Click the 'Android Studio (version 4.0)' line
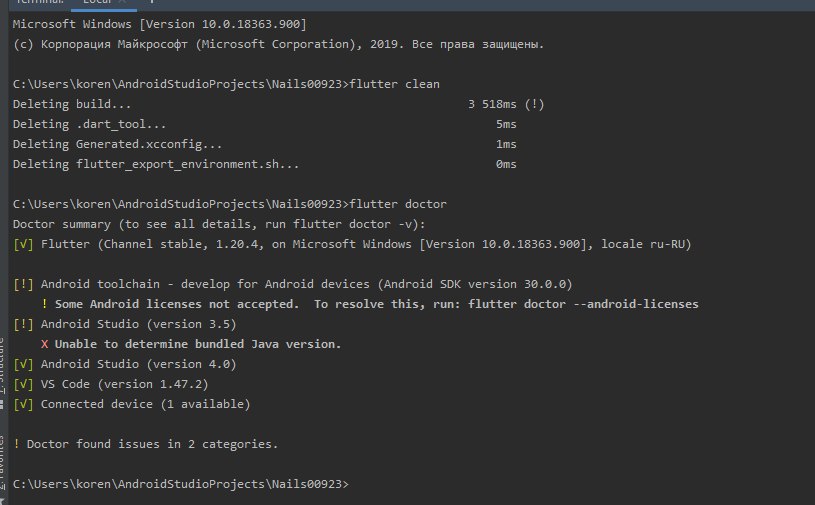 click(x=125, y=364)
